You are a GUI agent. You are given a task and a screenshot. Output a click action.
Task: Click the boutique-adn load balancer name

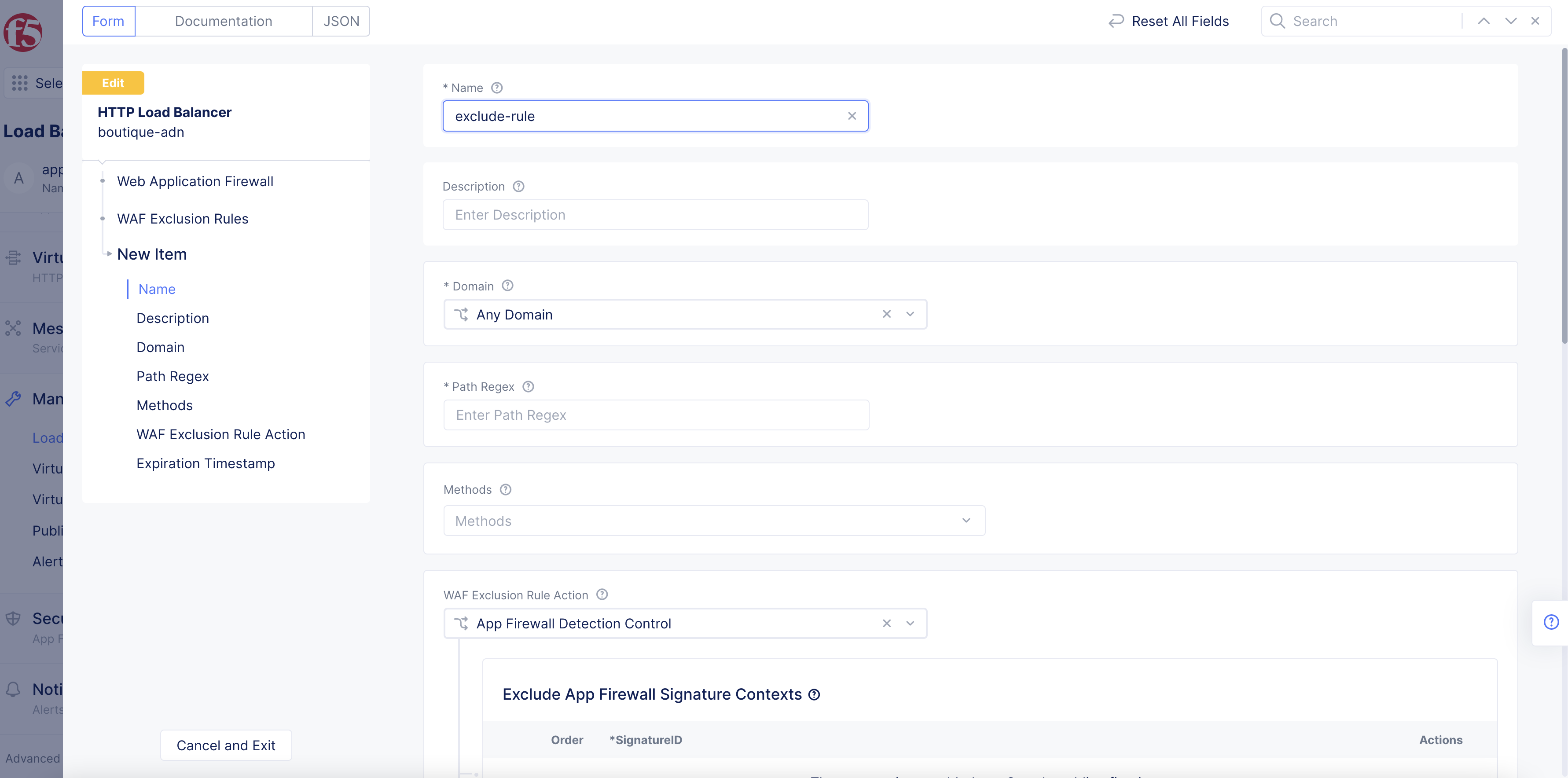pyautogui.click(x=141, y=132)
